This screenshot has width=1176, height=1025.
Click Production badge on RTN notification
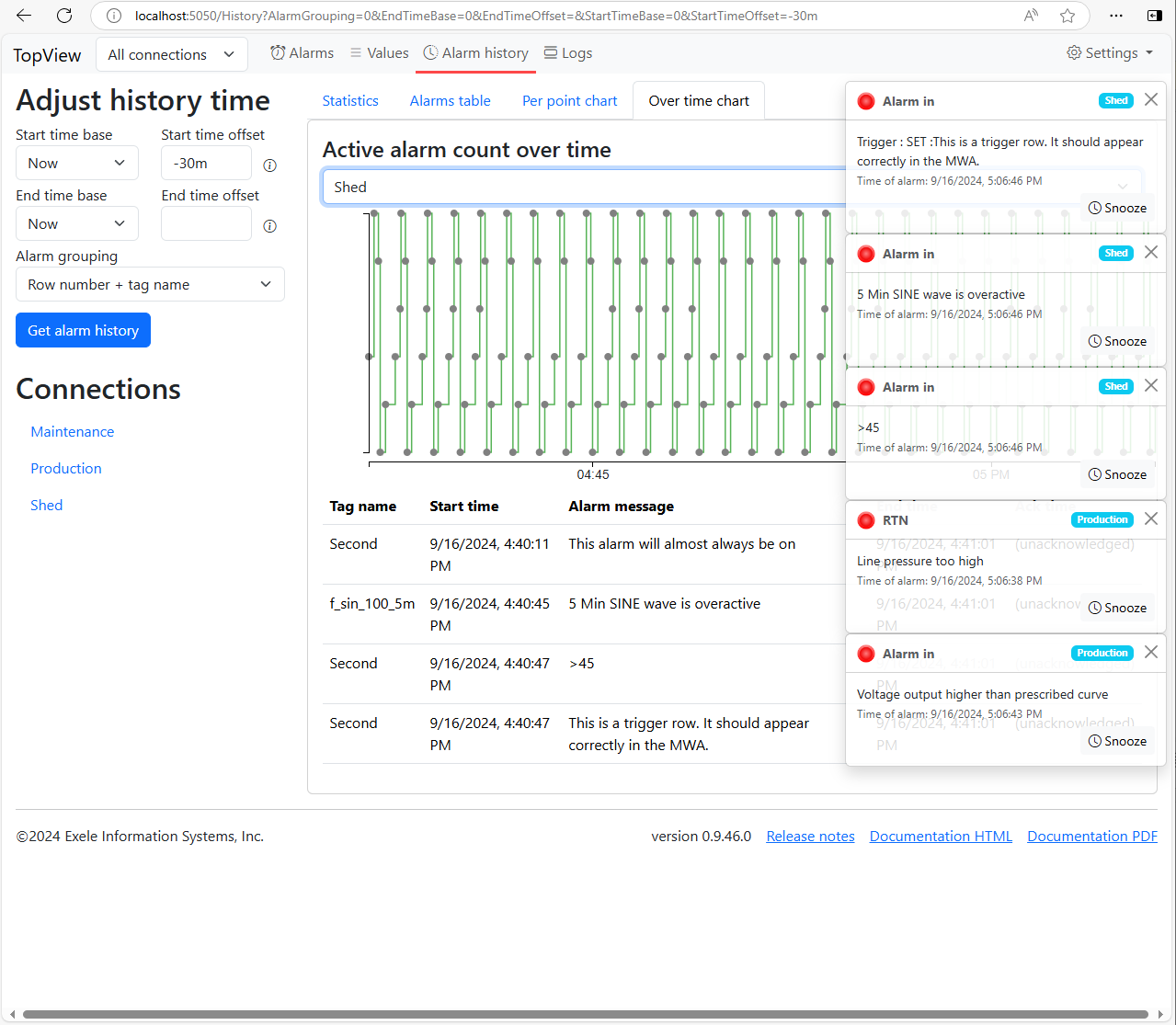coord(1102,519)
